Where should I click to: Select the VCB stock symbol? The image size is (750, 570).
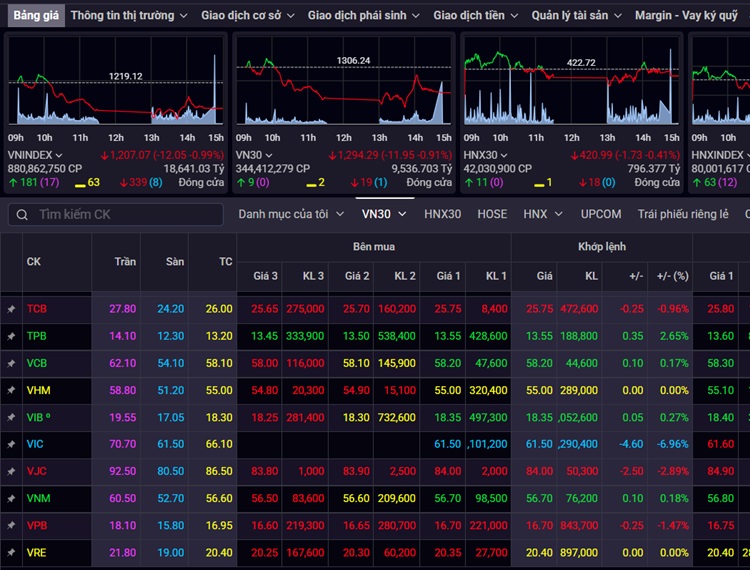tap(37, 363)
